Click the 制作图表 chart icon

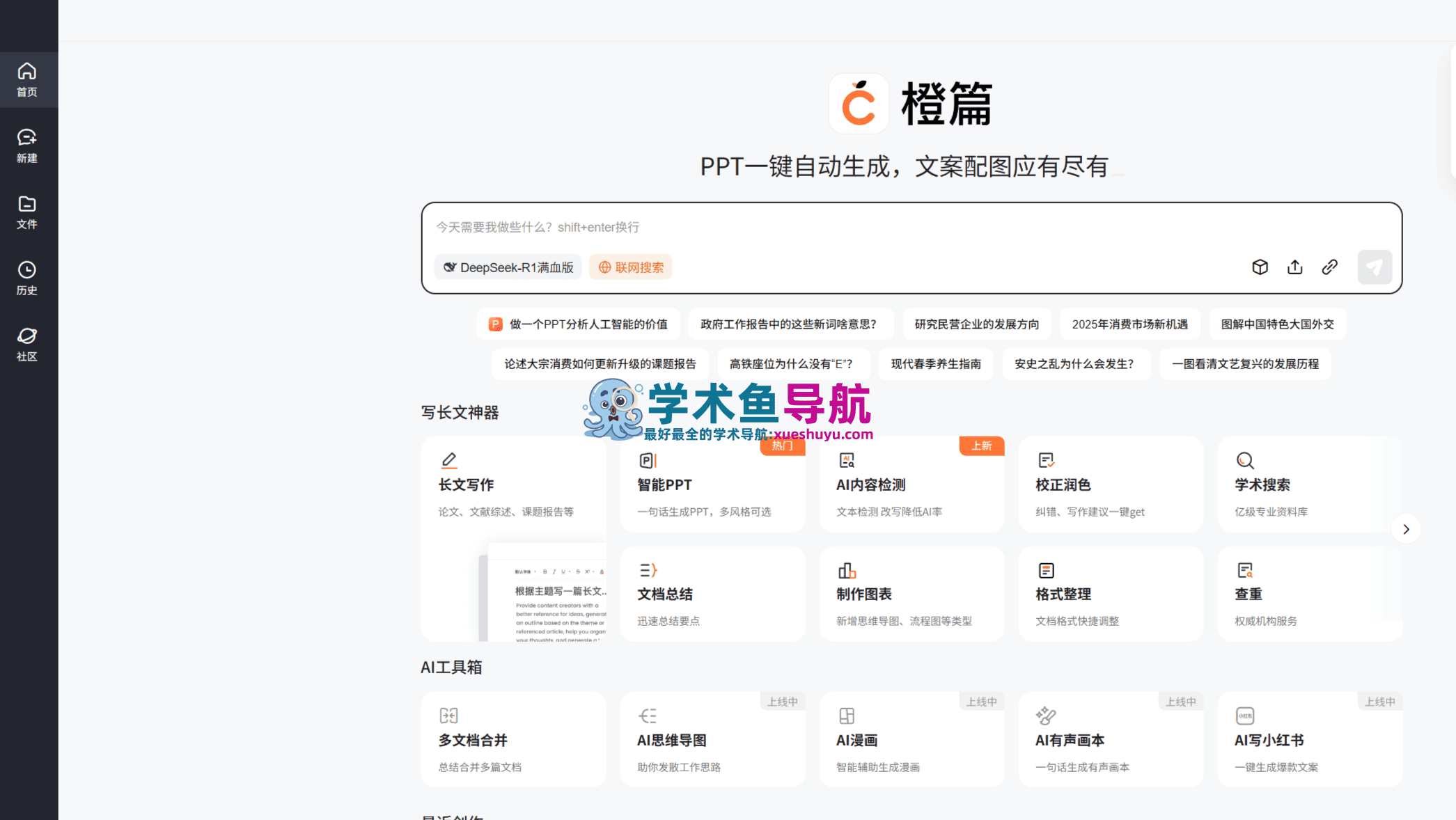847,570
